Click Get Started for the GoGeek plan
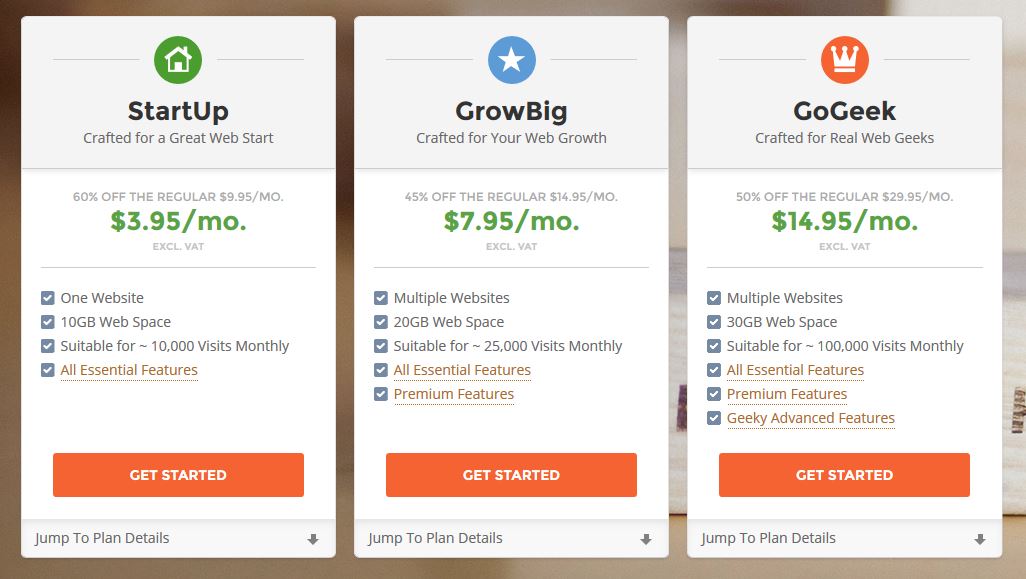The height and width of the screenshot is (579, 1026). click(844, 475)
